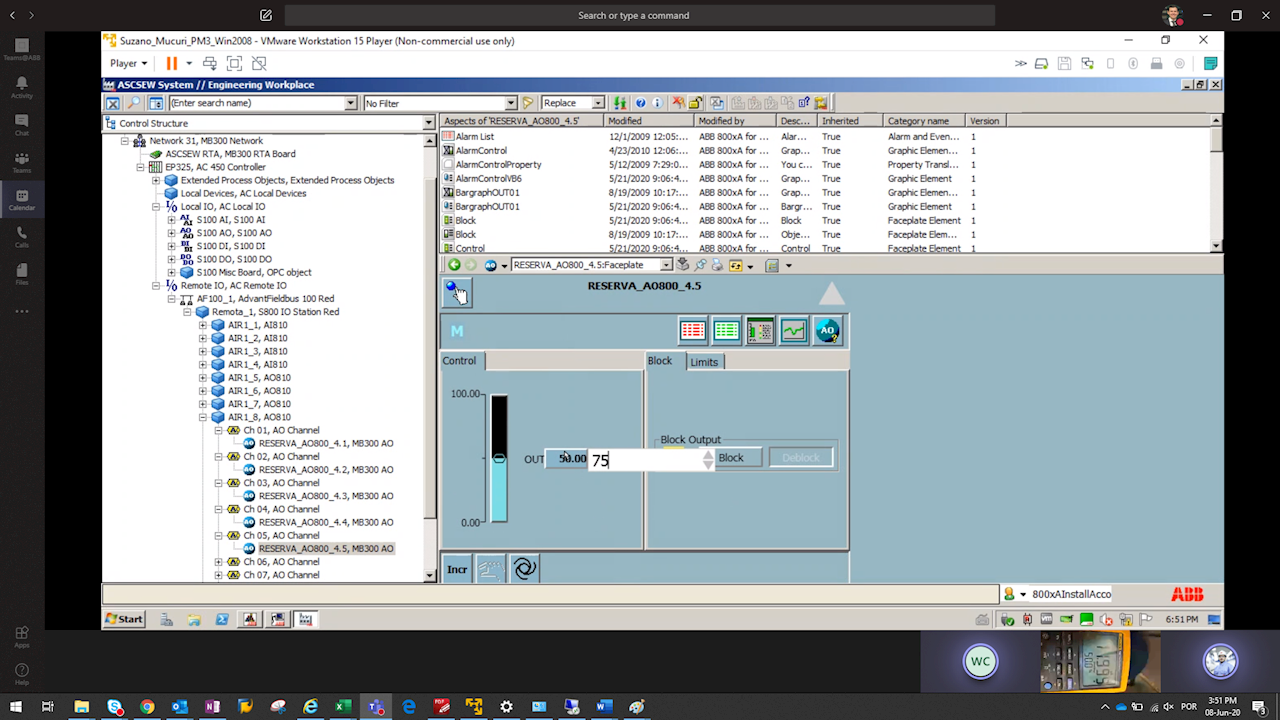Click the trend display icon
1280x720 pixels.
point(793,331)
